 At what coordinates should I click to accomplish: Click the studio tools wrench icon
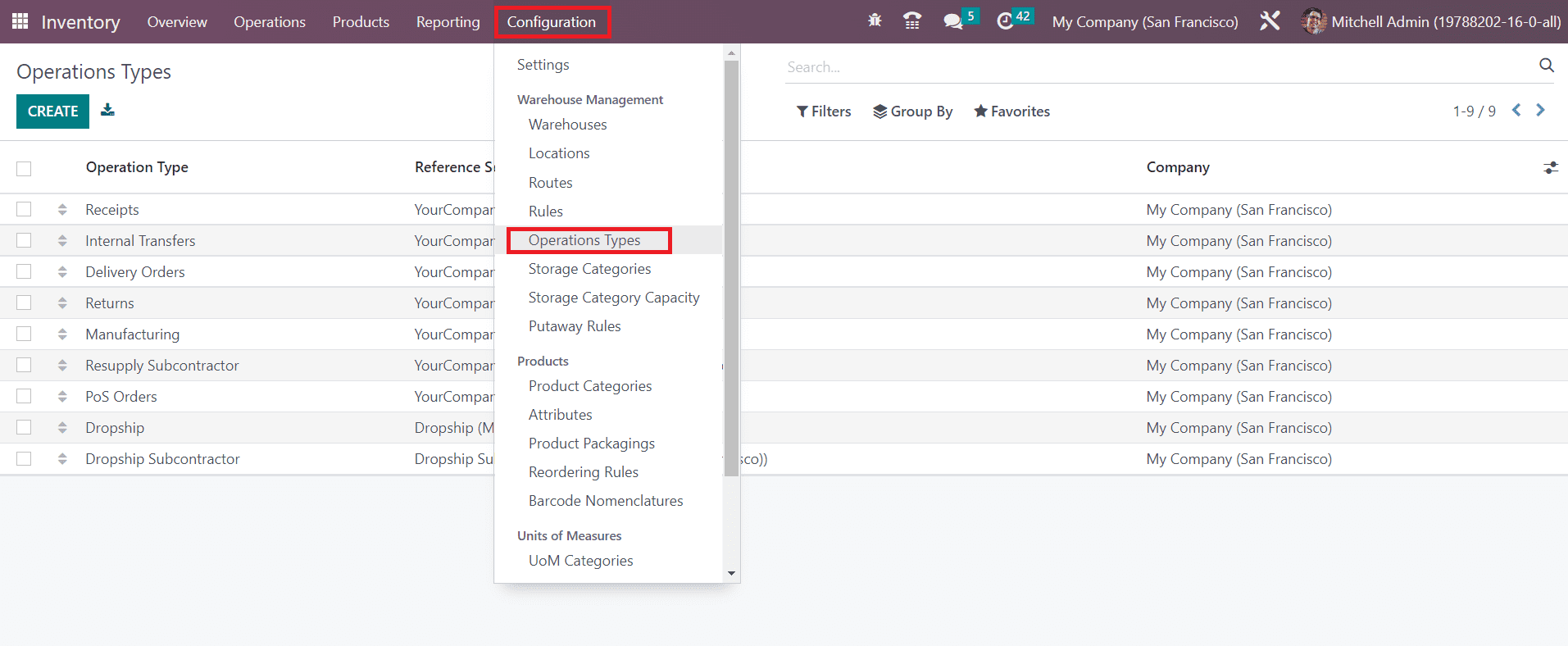pos(1270,21)
